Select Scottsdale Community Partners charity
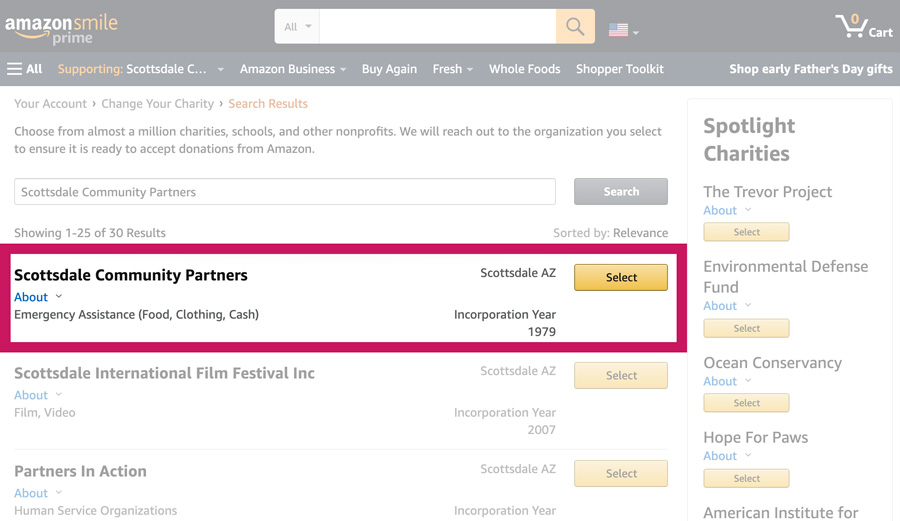The height and width of the screenshot is (521, 900). pyautogui.click(x=620, y=277)
